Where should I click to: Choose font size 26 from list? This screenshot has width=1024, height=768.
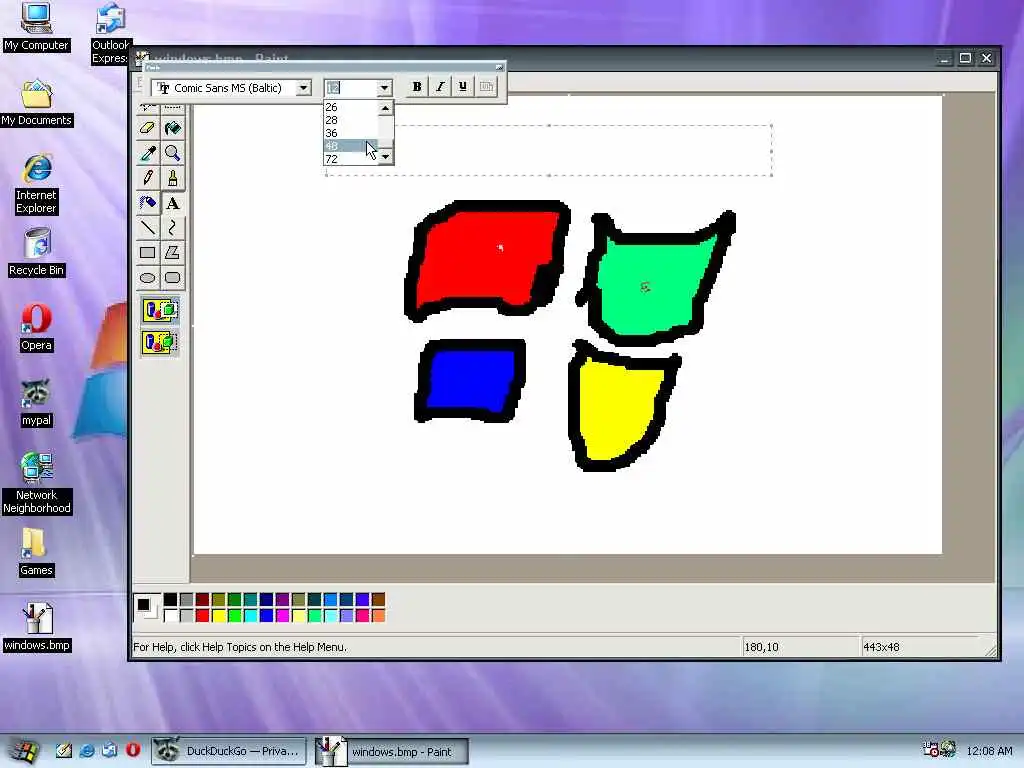(x=351, y=107)
